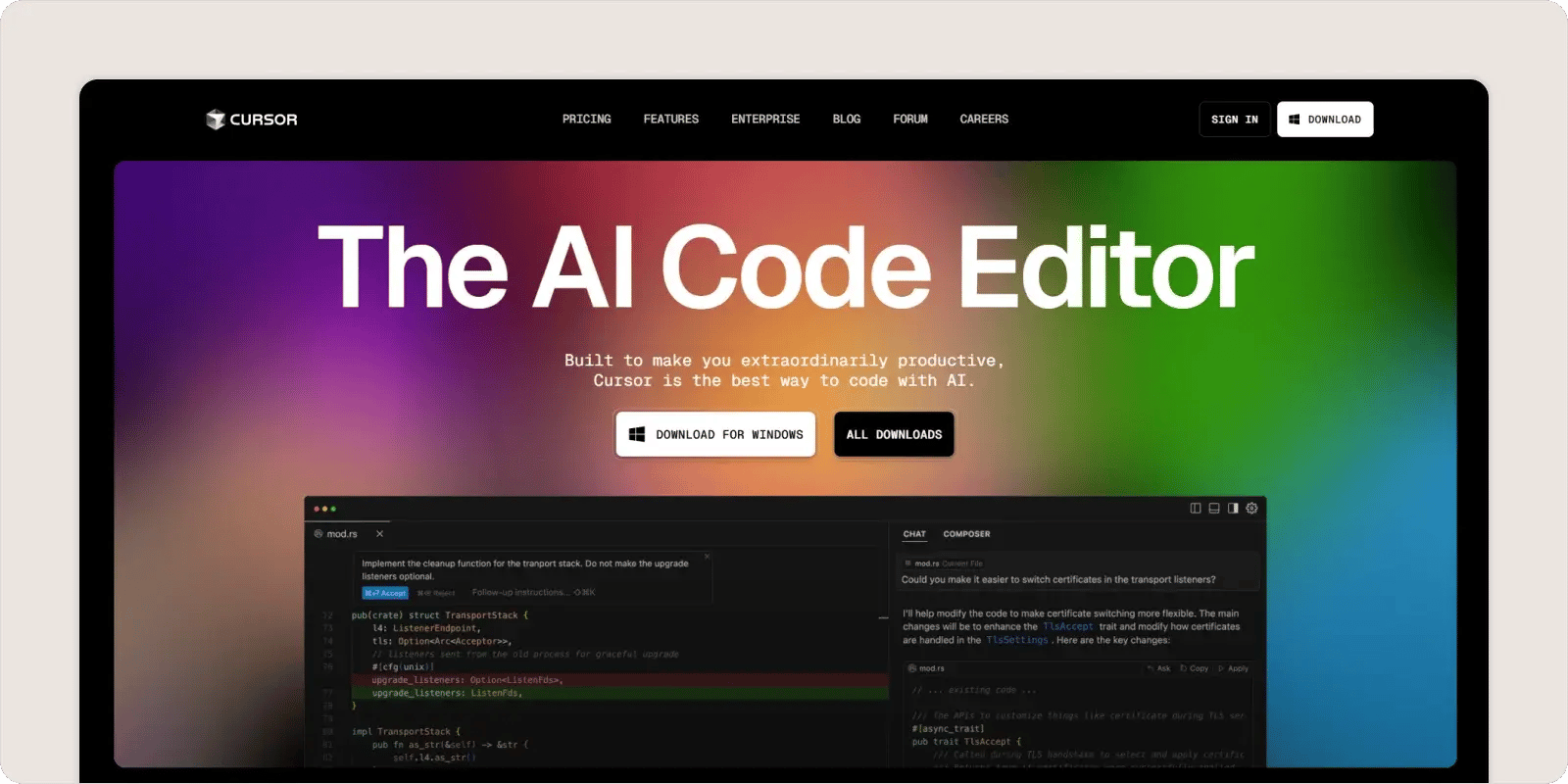Screen dimensions: 1568x784
Task: Toggle the bottom panel layout icon in editor
Action: 1214,508
